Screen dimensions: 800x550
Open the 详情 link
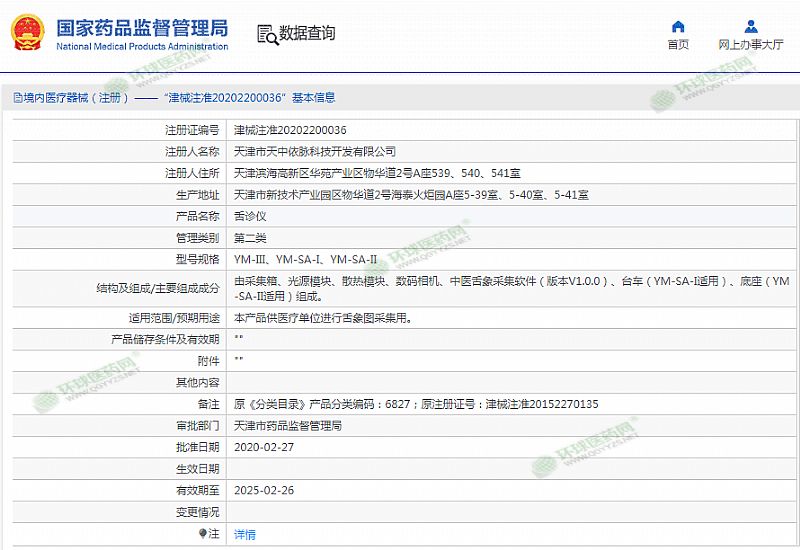tap(245, 534)
